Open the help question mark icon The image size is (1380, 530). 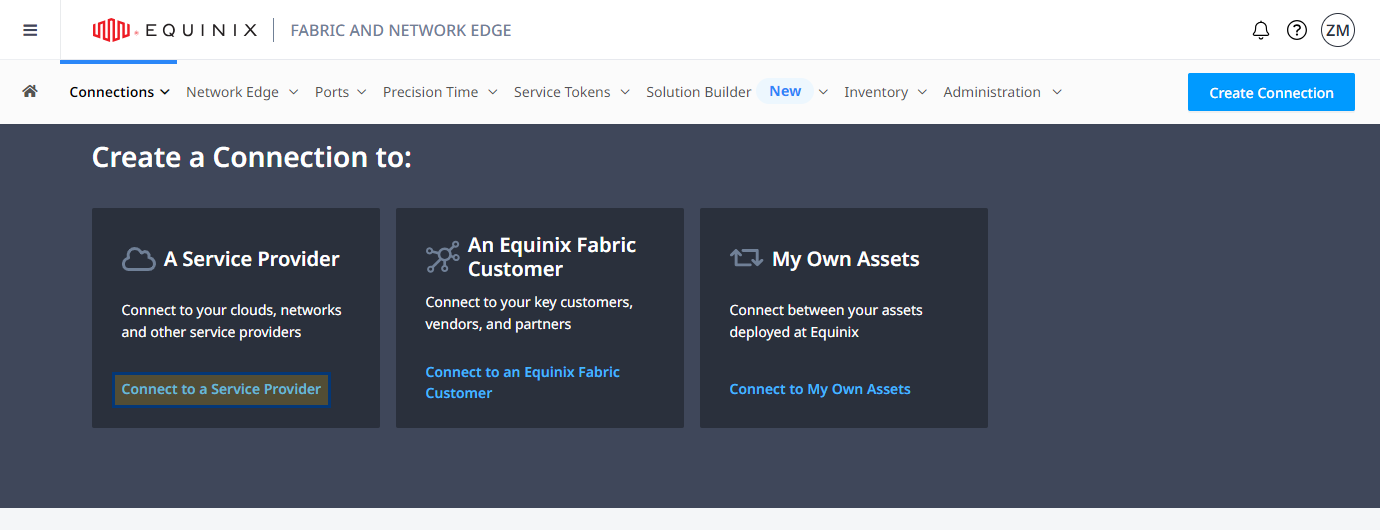[x=1297, y=30]
